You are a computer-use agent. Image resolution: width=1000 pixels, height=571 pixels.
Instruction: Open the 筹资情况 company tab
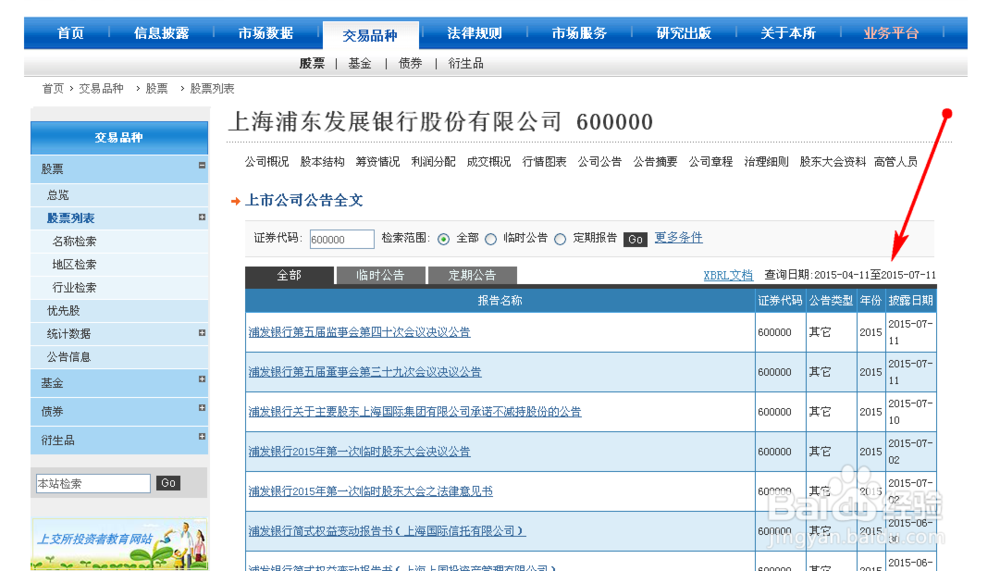(378, 162)
